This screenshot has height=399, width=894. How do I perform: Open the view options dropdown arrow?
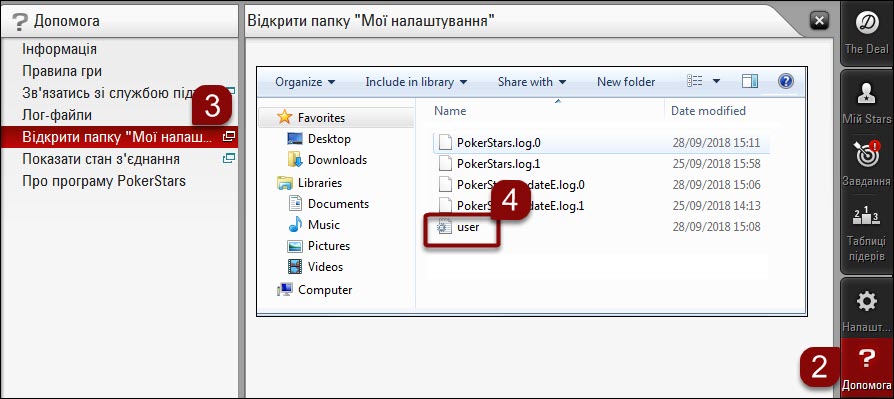point(716,82)
